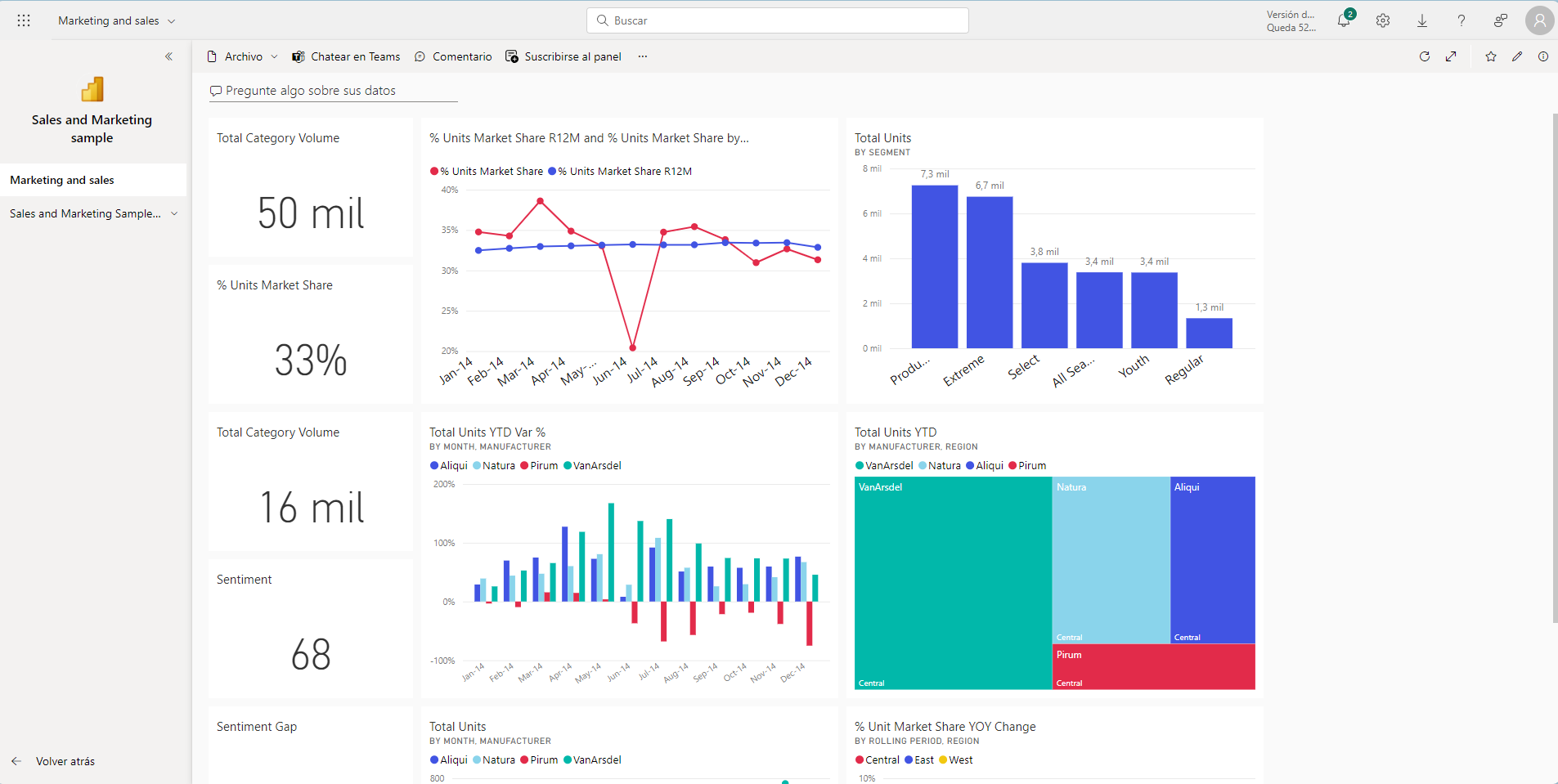Open the feedback icon in header
1558x784 pixels.
tap(1500, 20)
